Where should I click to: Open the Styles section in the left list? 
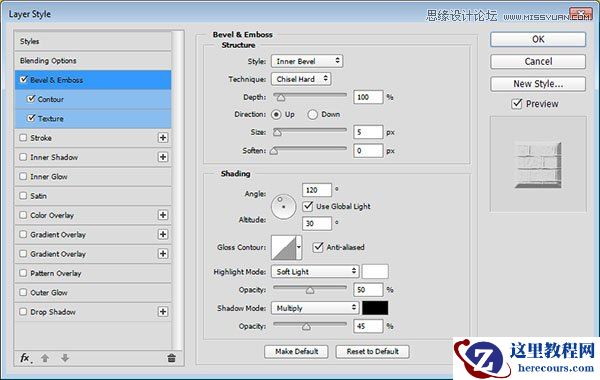[93, 41]
